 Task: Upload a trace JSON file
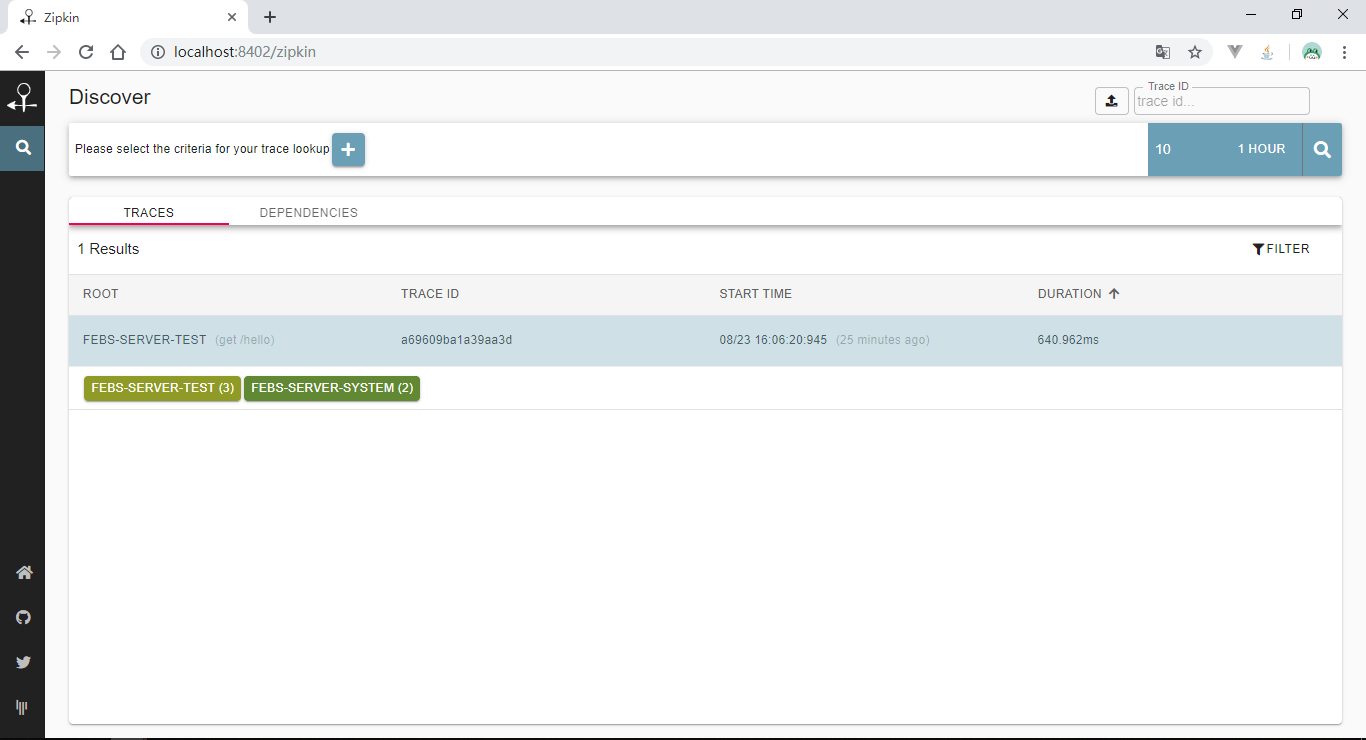(x=1112, y=101)
